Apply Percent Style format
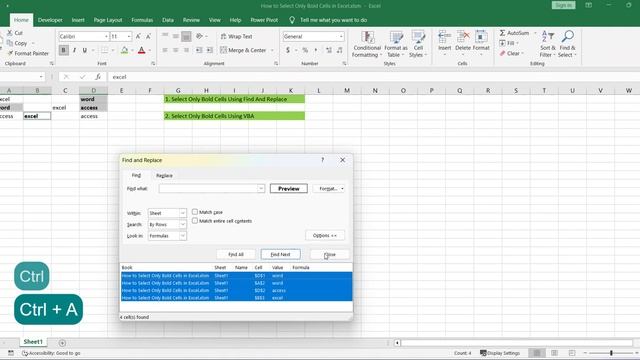The image size is (640, 360). [305, 50]
